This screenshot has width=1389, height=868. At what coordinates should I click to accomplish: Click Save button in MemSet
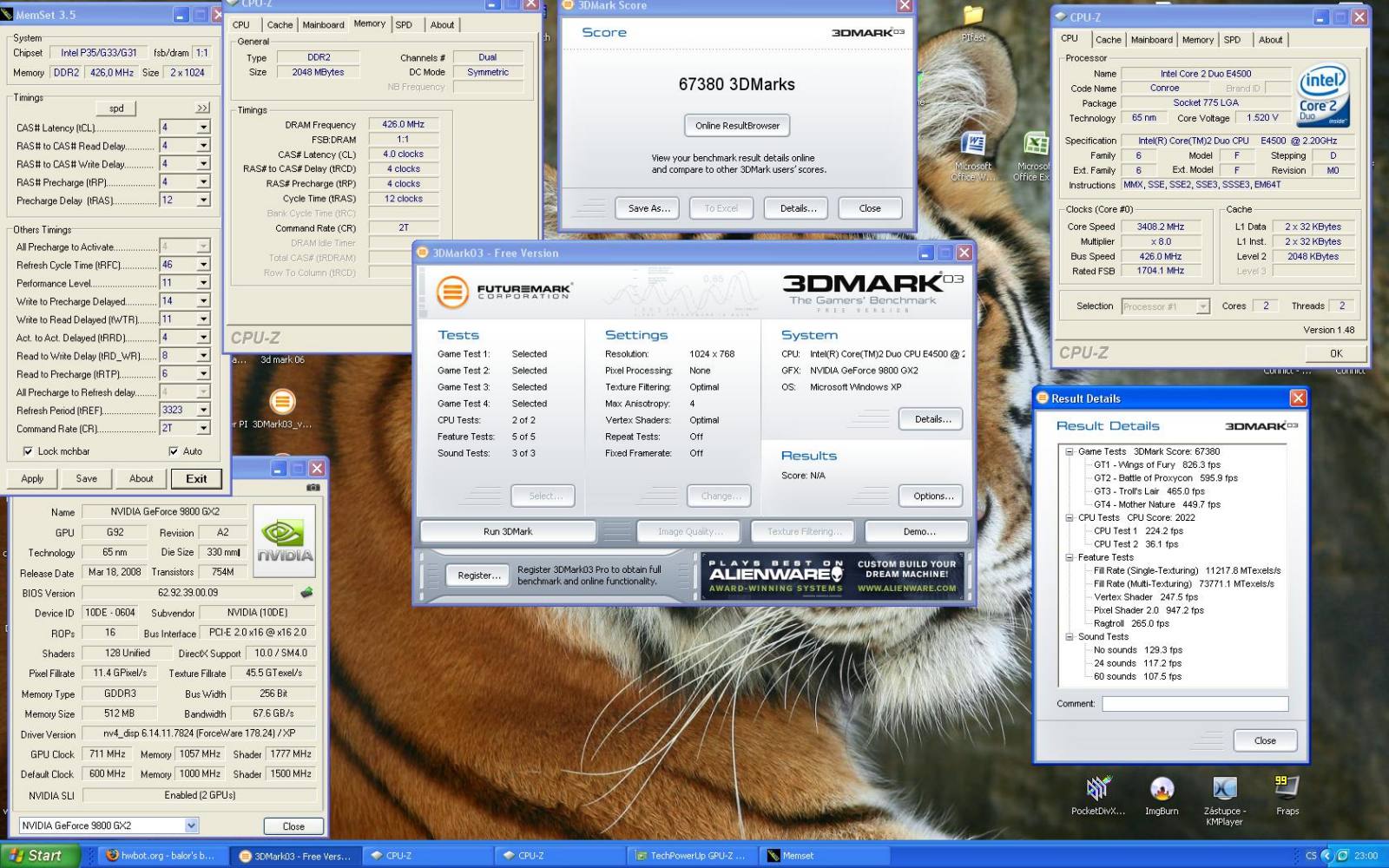[x=86, y=478]
